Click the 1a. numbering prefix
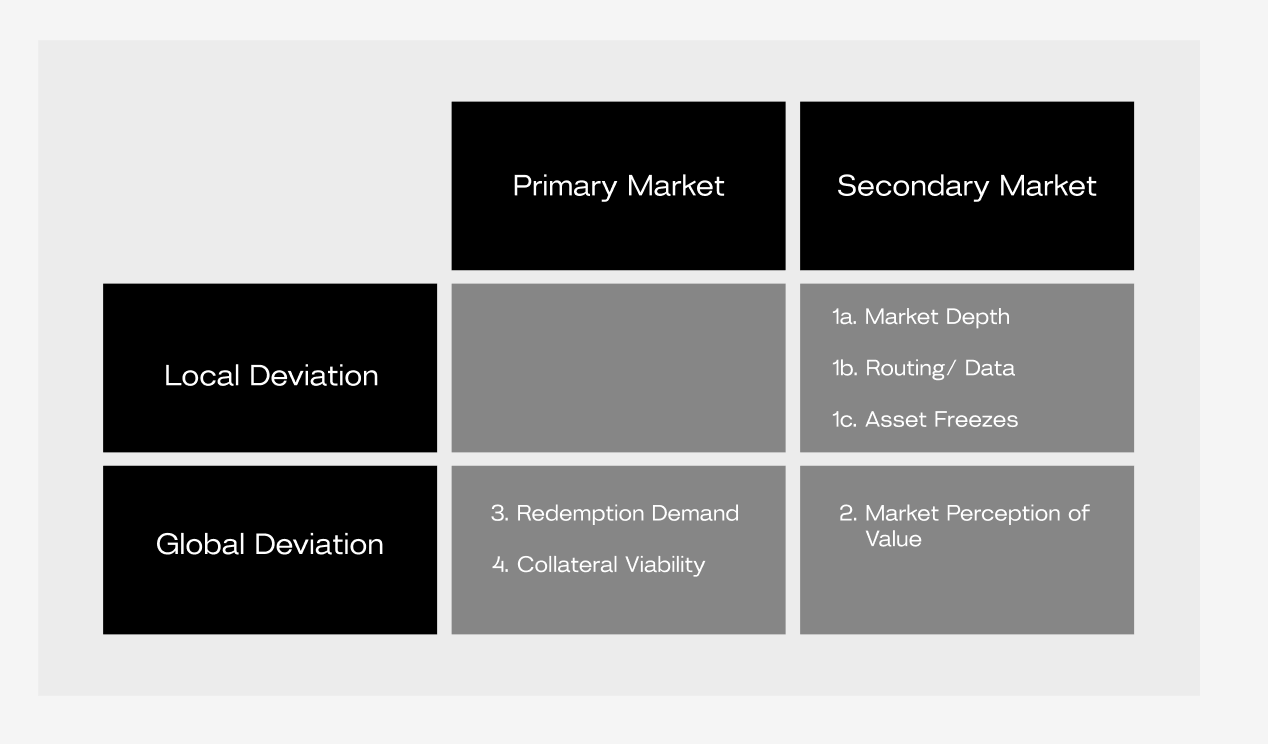Viewport: 1268px width, 744px height. click(x=844, y=317)
